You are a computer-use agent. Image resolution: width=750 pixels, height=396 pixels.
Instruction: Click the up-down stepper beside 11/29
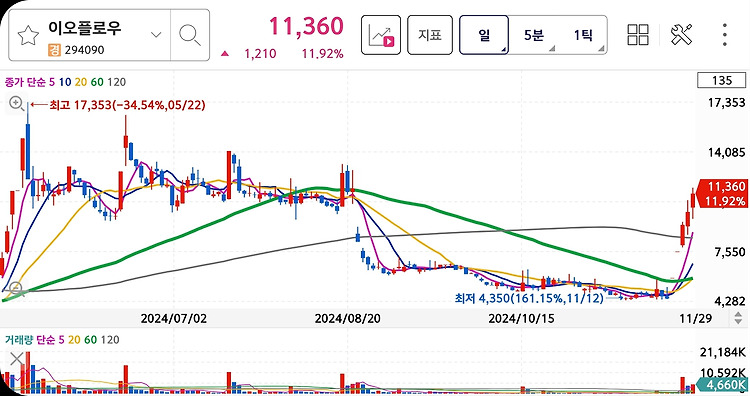(x=739, y=318)
